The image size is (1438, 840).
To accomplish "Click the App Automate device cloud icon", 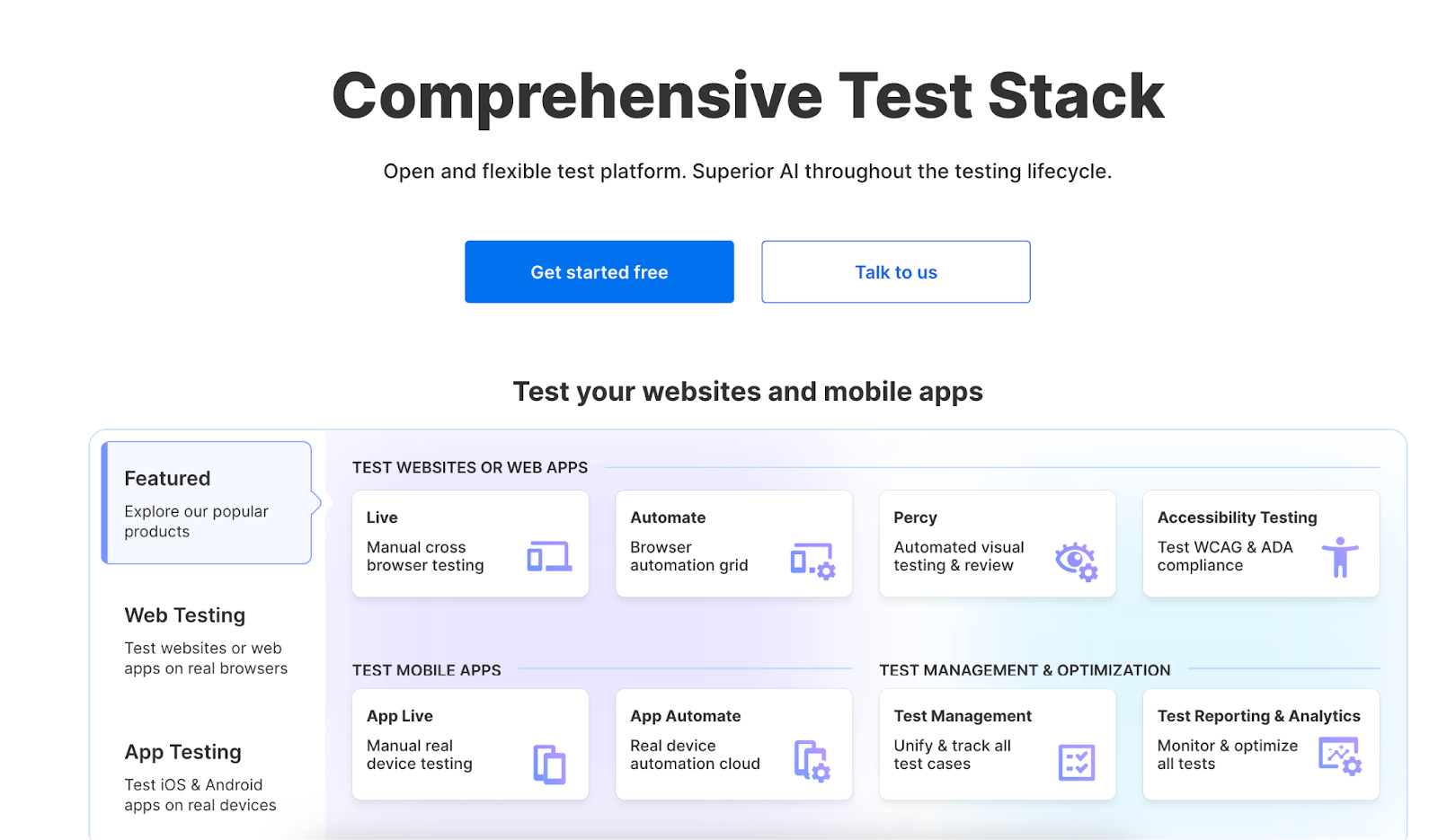I will 813,759.
